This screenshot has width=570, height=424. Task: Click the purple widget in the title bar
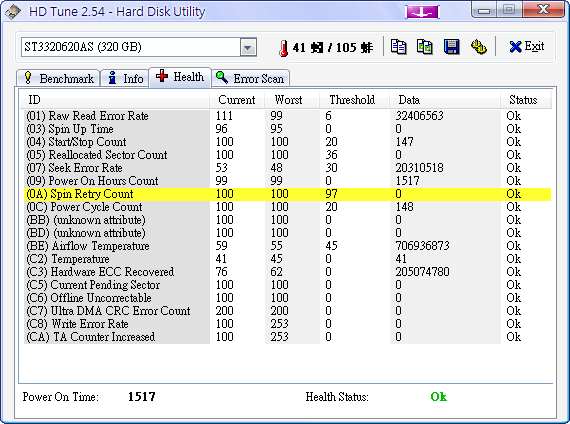click(422, 12)
